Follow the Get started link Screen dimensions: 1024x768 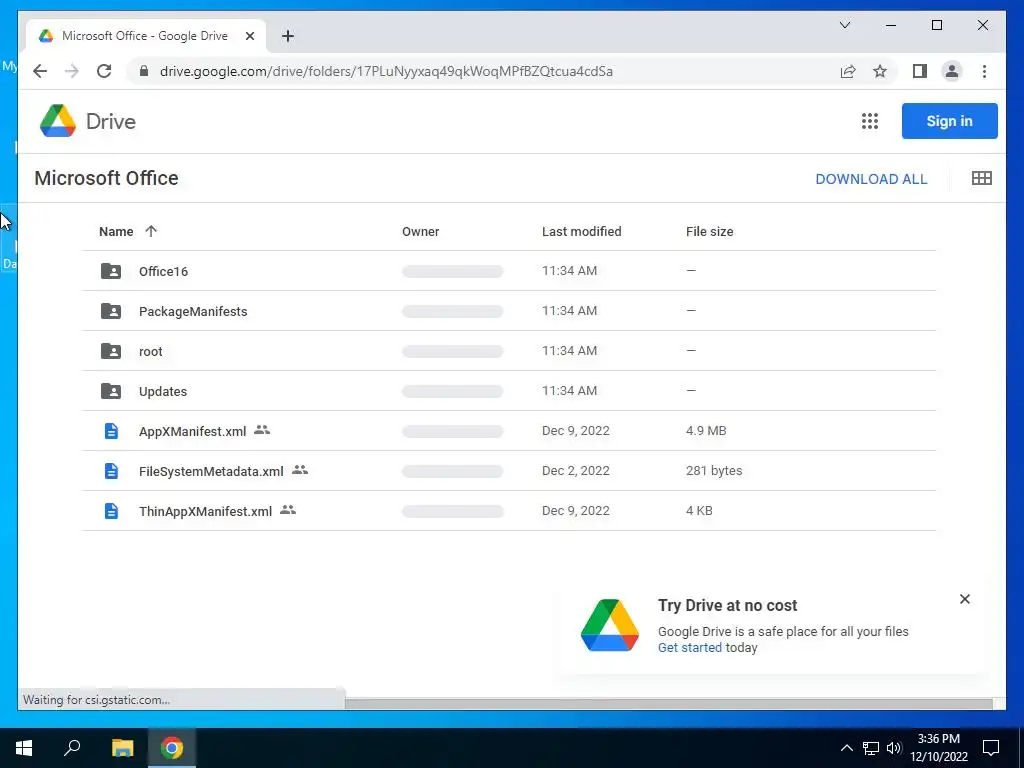[690, 647]
